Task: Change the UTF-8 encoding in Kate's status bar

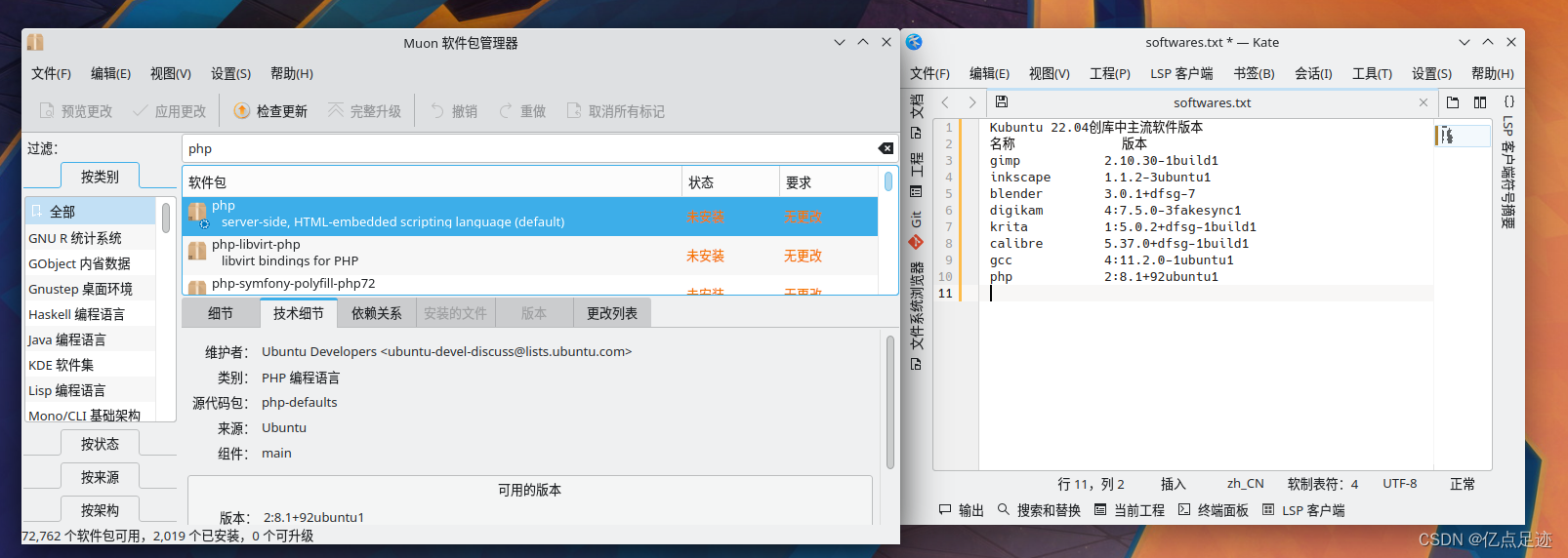Action: coord(1399,484)
